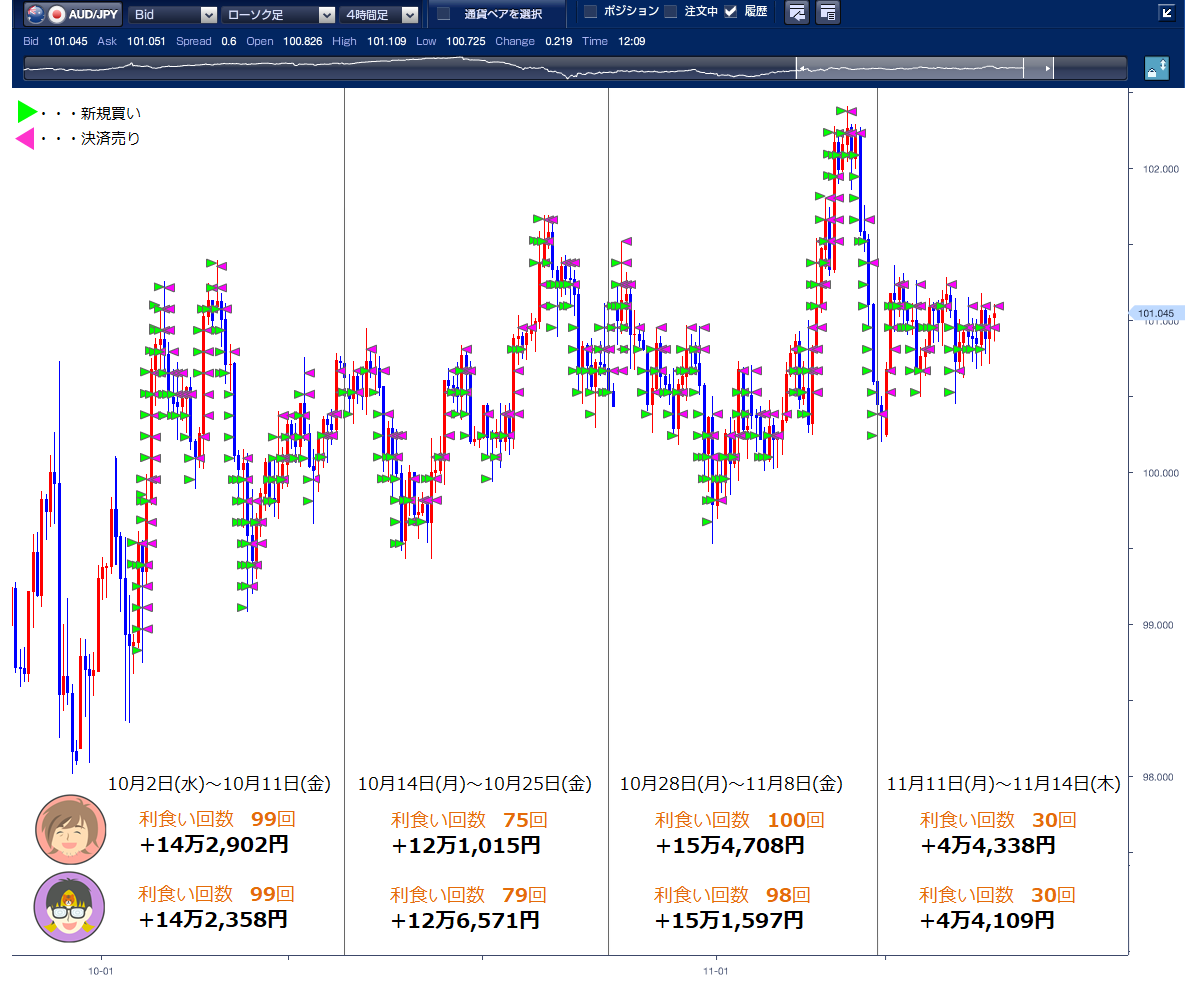Click the profit text +15万4,708円
The width and height of the screenshot is (1185, 990).
click(x=729, y=845)
